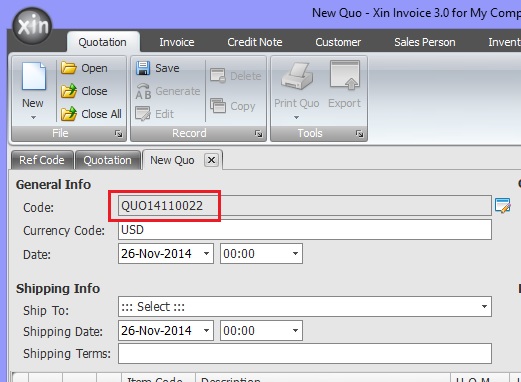521x382 pixels.
Task: Click Close All in File group
Action: pos(91,114)
